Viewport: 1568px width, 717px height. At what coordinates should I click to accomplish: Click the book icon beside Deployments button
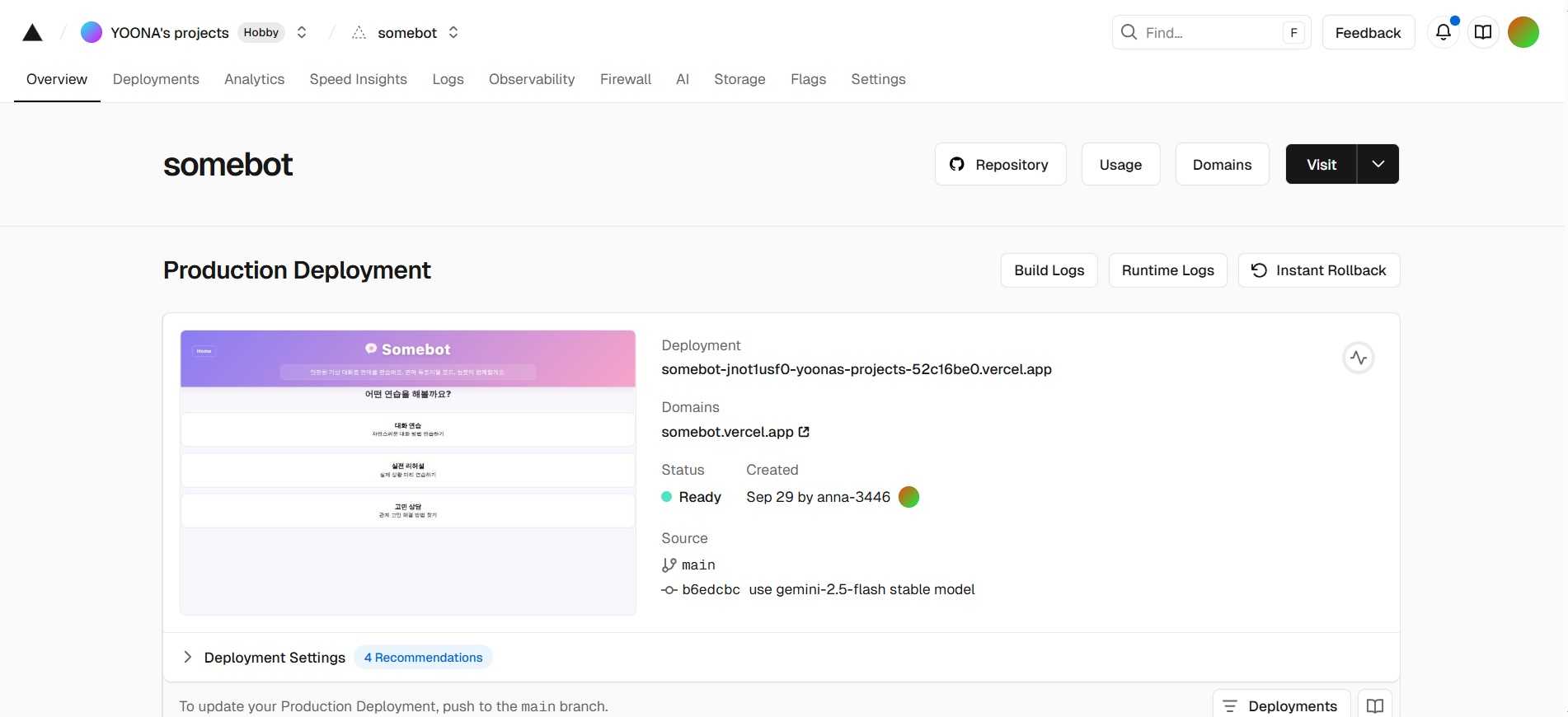tap(1374, 705)
